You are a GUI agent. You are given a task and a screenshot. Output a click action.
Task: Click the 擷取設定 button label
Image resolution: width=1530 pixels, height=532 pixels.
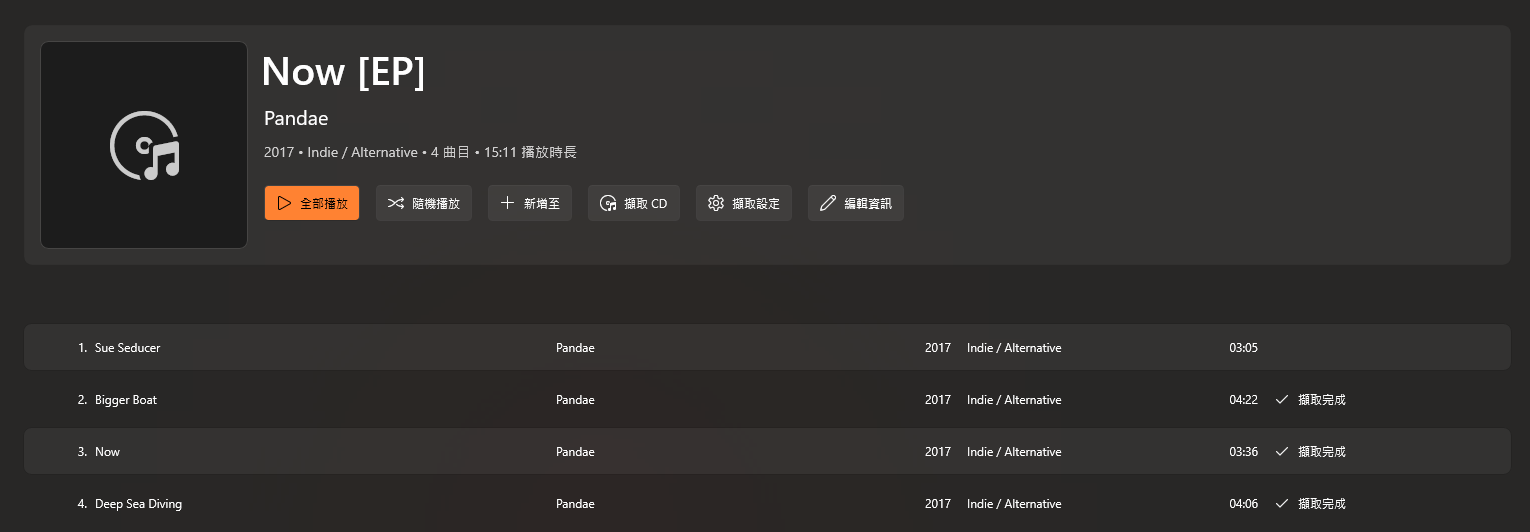[756, 203]
